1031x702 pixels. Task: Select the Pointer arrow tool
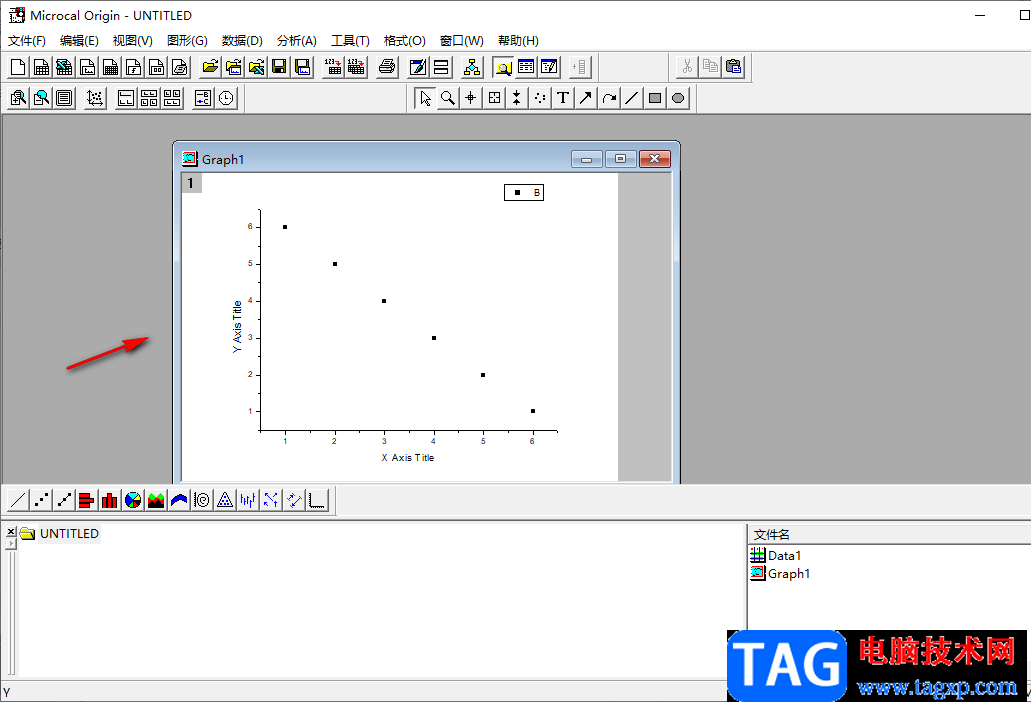tap(425, 99)
